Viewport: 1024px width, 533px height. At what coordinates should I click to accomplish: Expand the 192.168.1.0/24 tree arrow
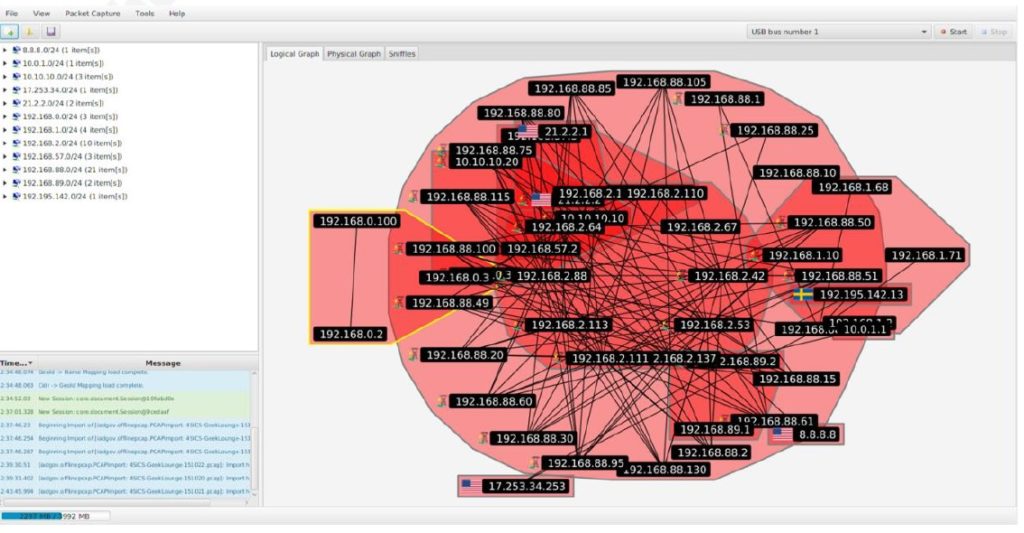click(x=5, y=129)
